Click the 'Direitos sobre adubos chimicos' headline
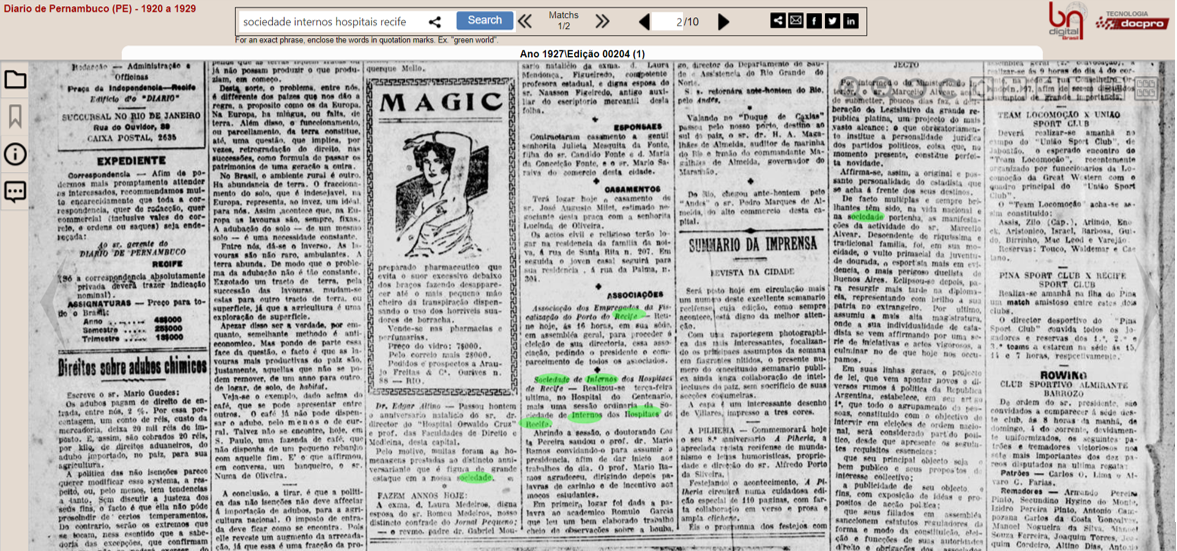The image size is (1177, 551). click(133, 367)
